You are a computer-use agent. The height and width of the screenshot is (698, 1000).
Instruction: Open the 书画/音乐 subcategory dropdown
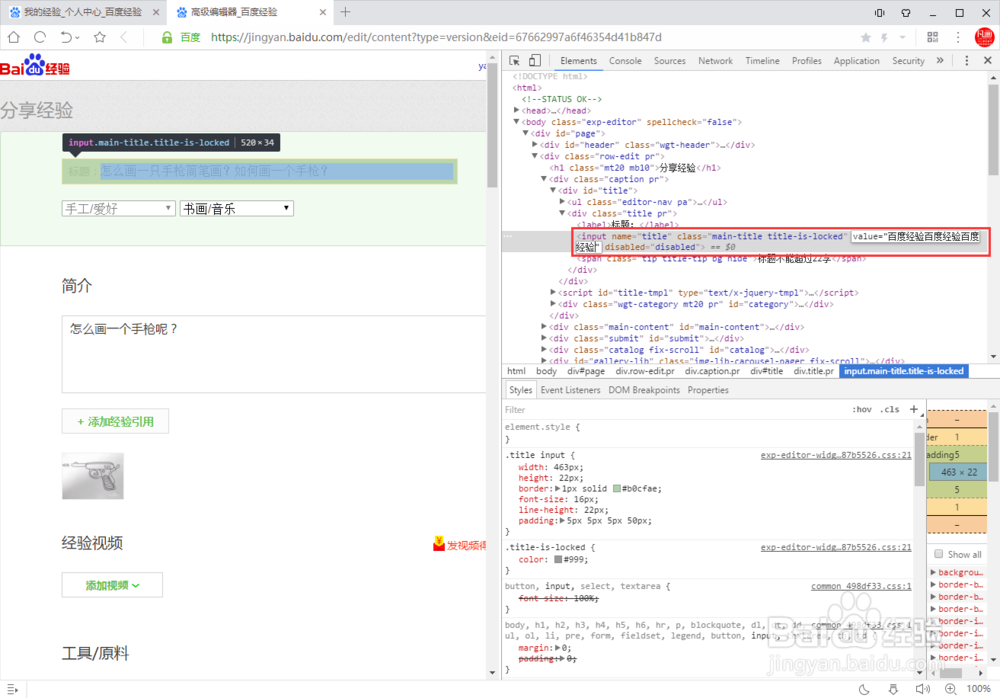[237, 209]
